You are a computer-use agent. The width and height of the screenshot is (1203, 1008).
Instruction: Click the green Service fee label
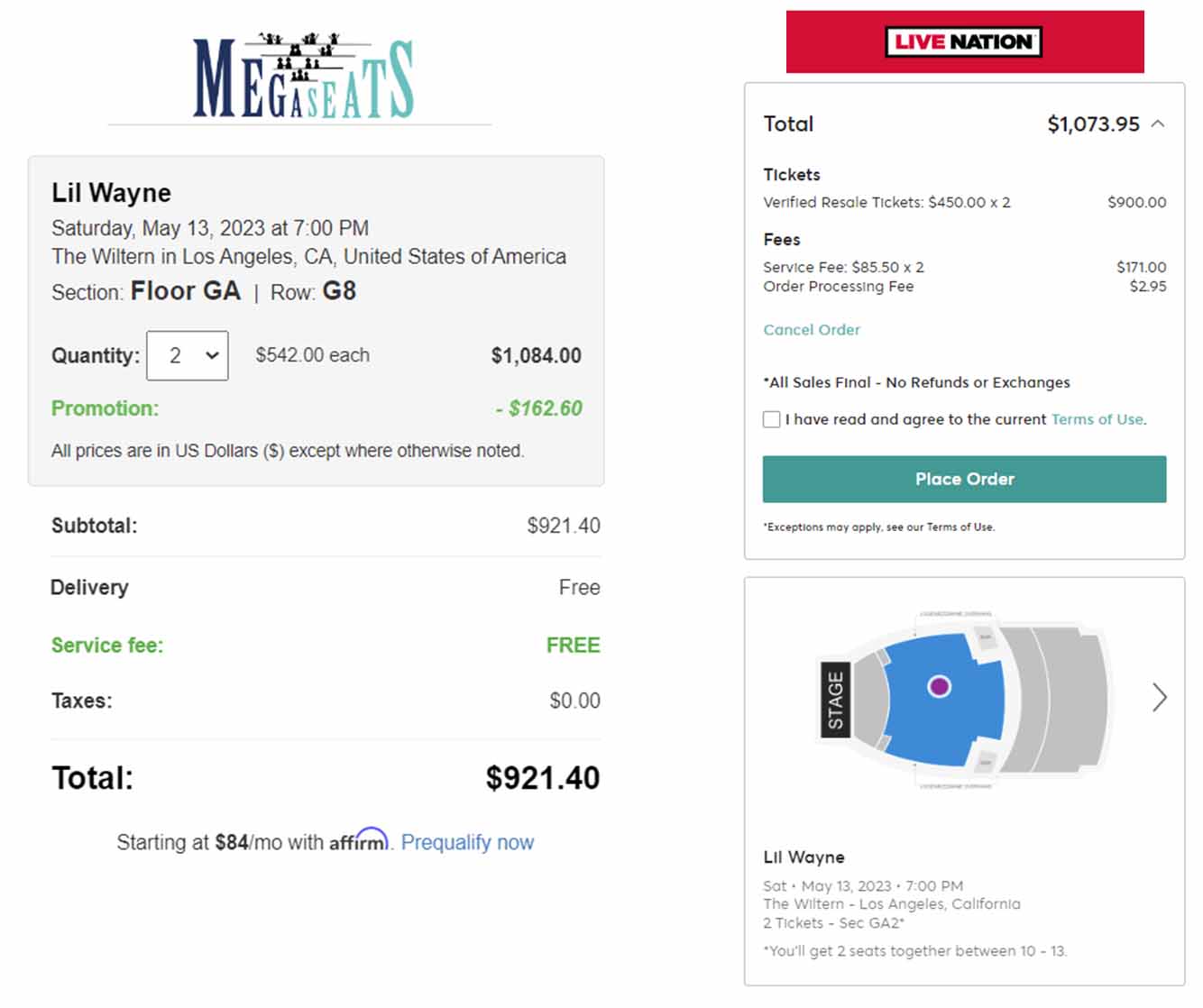(107, 646)
